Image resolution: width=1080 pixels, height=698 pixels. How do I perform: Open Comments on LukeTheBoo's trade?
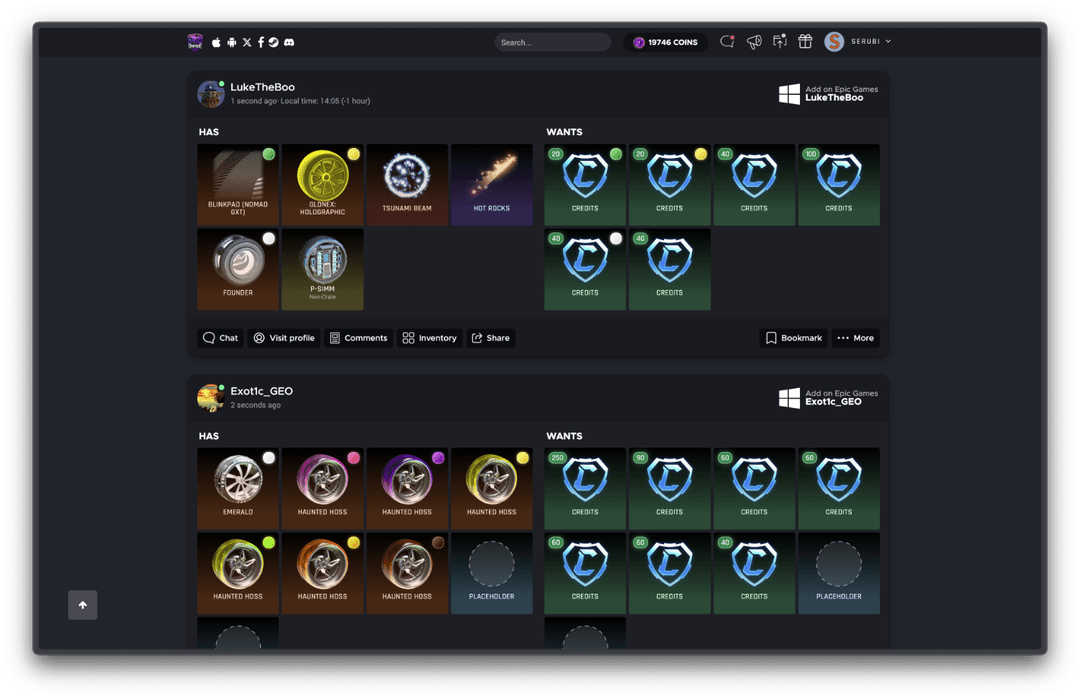click(x=358, y=338)
